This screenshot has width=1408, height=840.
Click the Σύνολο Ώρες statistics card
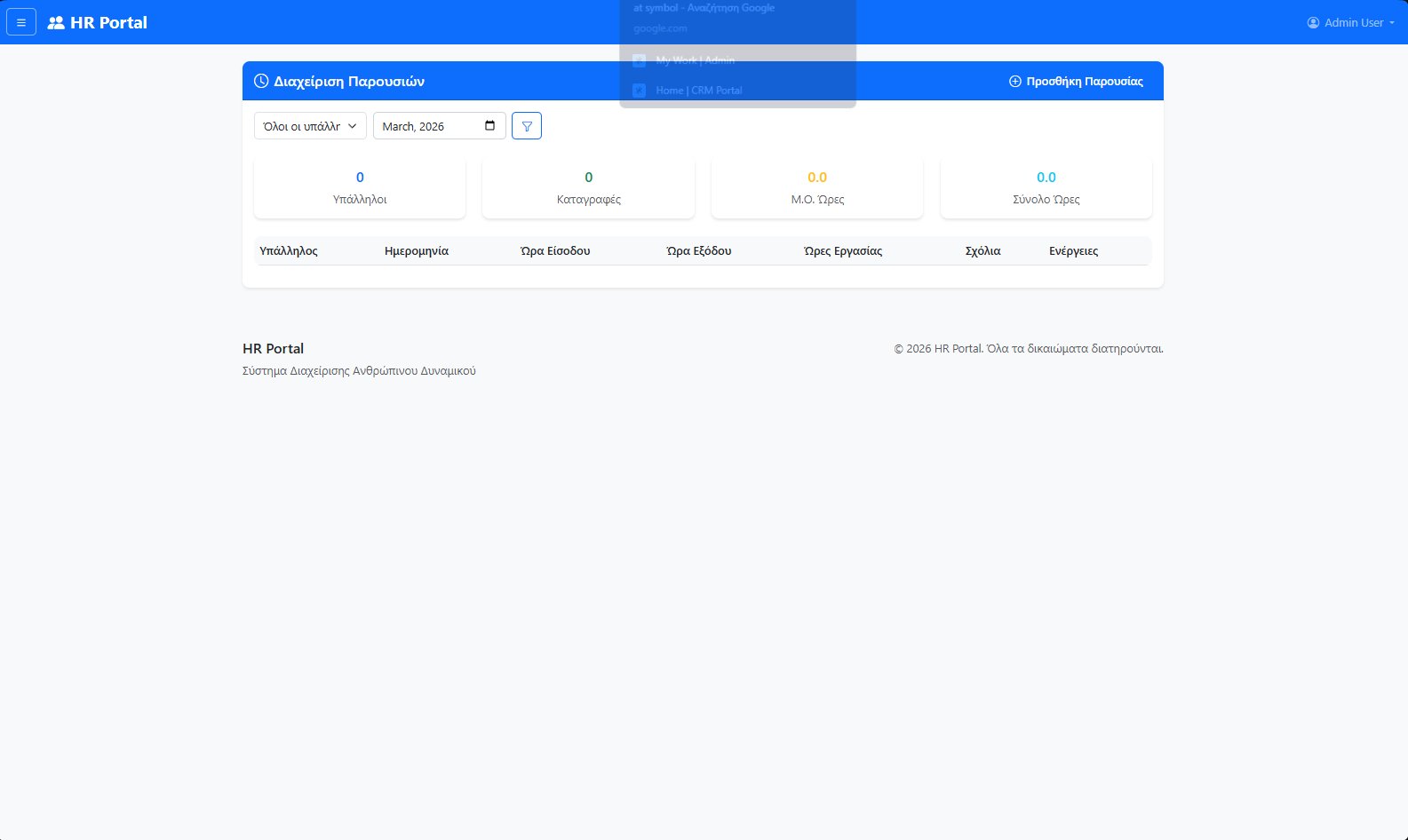coord(1046,188)
